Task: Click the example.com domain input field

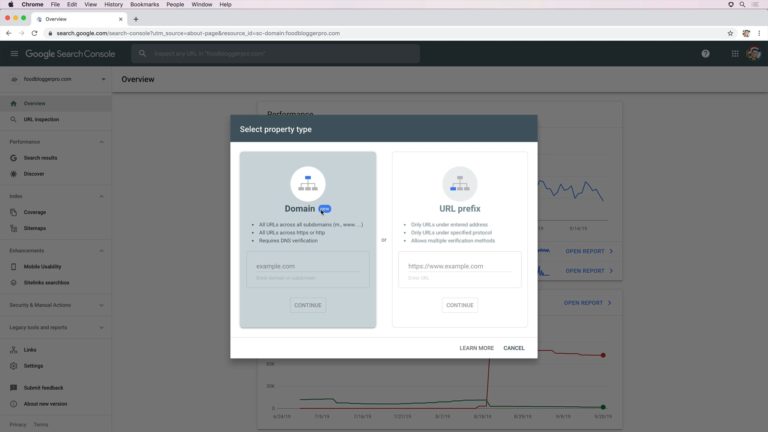Action: point(308,266)
